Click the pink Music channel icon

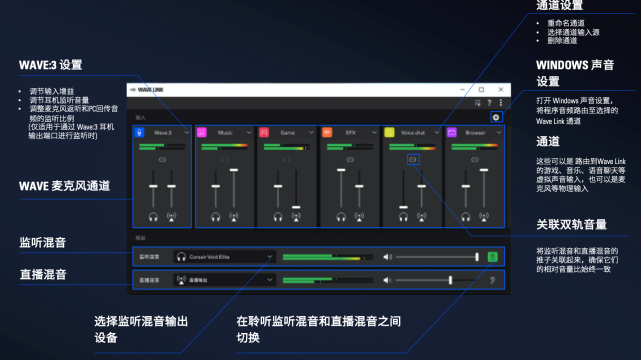202,132
